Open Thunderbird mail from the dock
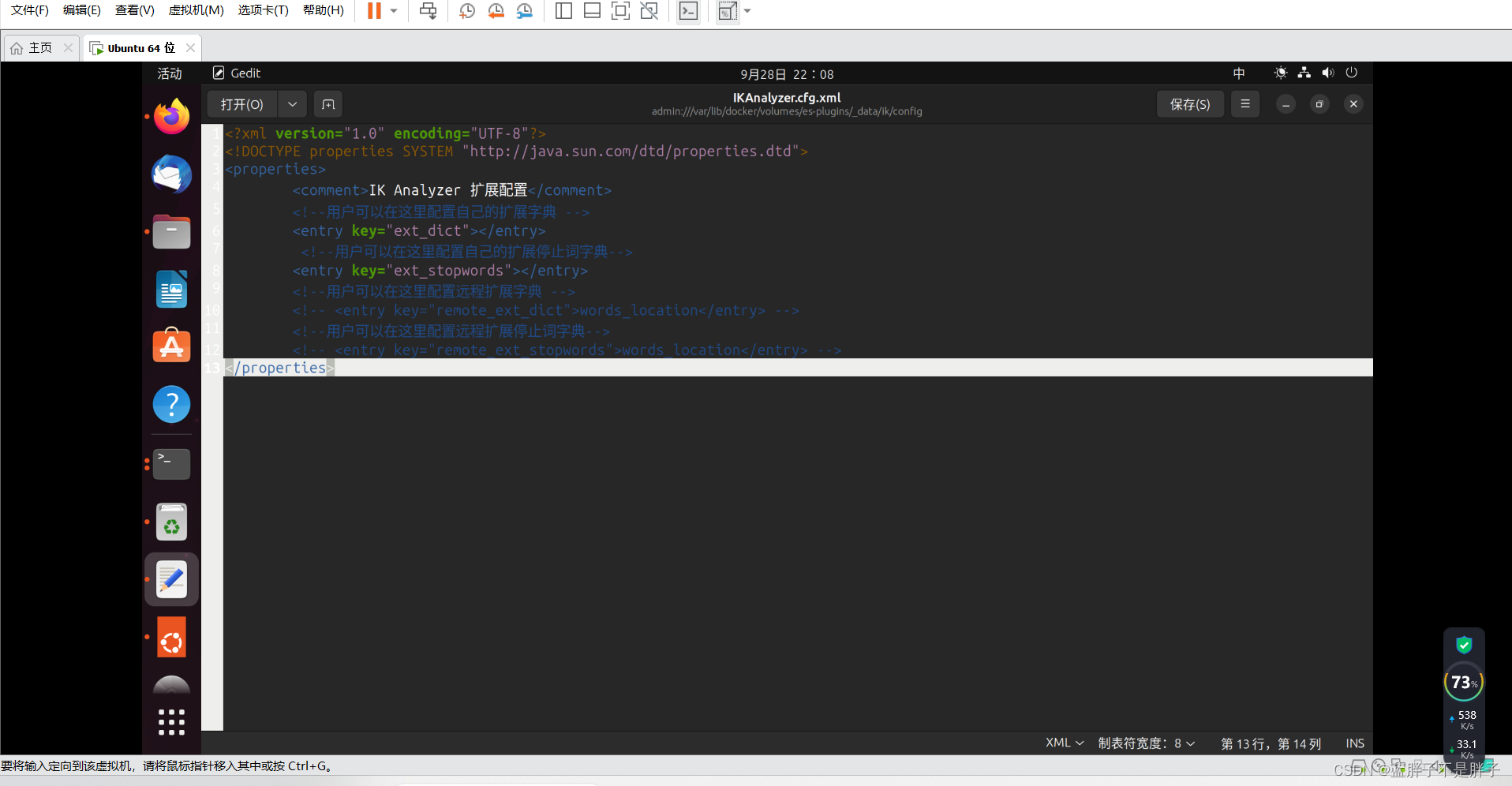Viewport: 1512px width, 786px height. (x=171, y=174)
